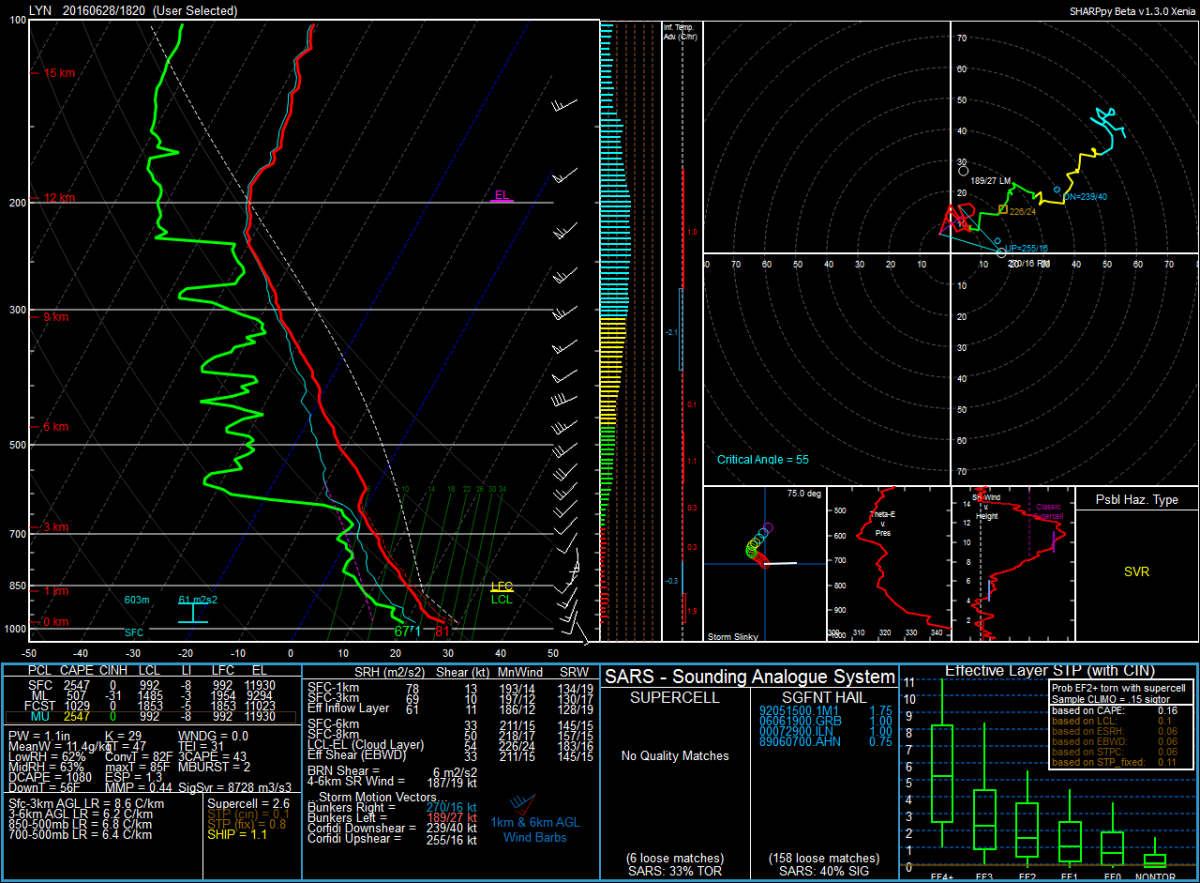Click the STP (cin) = 0.1 index
The height and width of the screenshot is (883, 1200).
pyautogui.click(x=248, y=814)
